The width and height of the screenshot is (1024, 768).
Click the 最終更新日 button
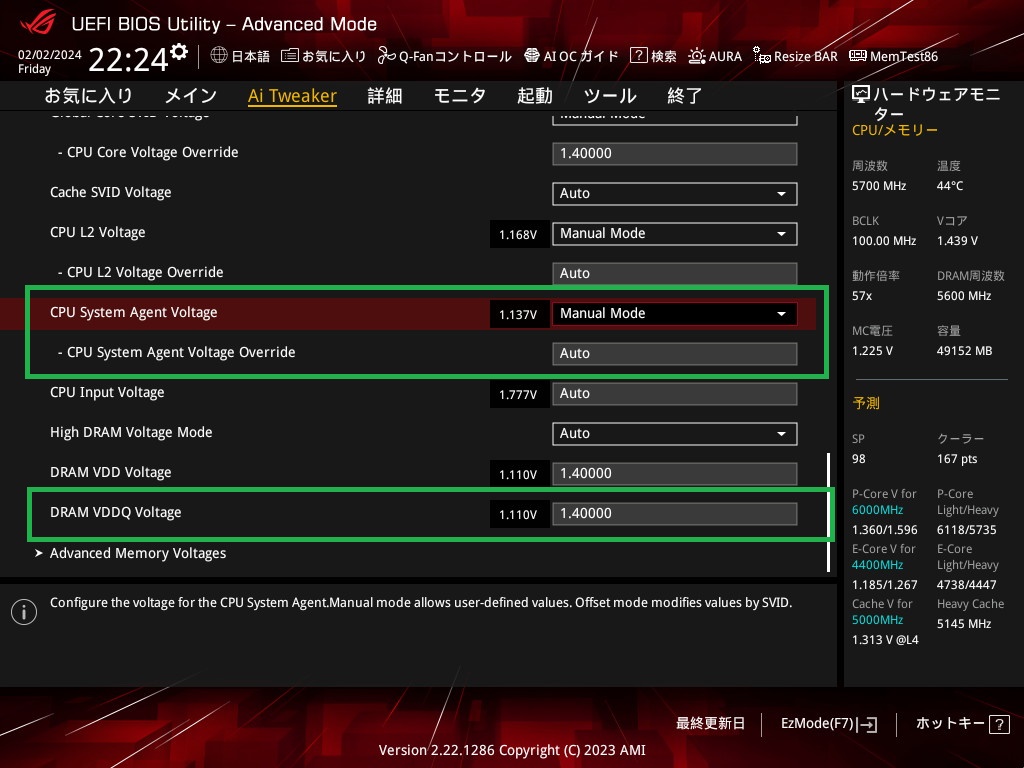click(711, 724)
